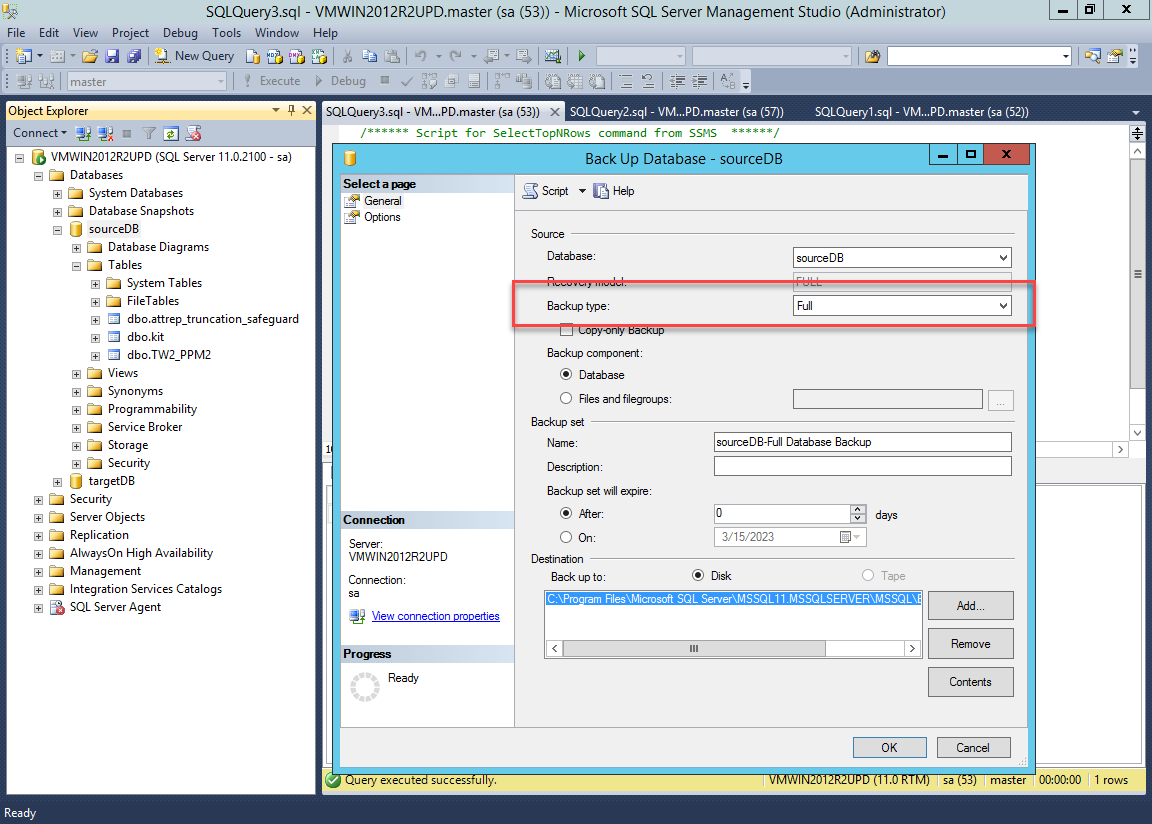Screen dimensions: 1152x824
Task: Click the Add... destination button
Action: pos(970,605)
